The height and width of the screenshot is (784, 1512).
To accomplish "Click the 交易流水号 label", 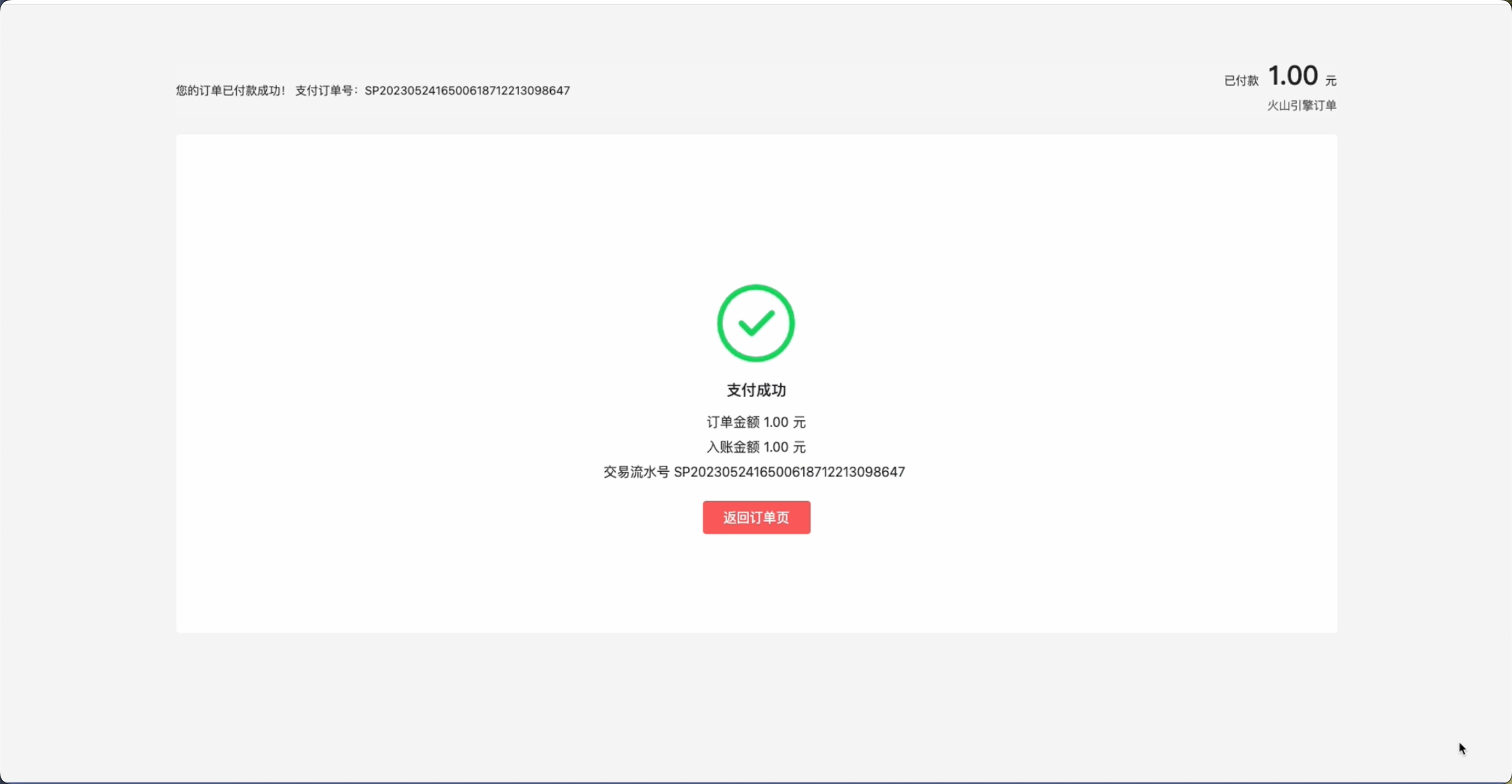I will coord(636,472).
